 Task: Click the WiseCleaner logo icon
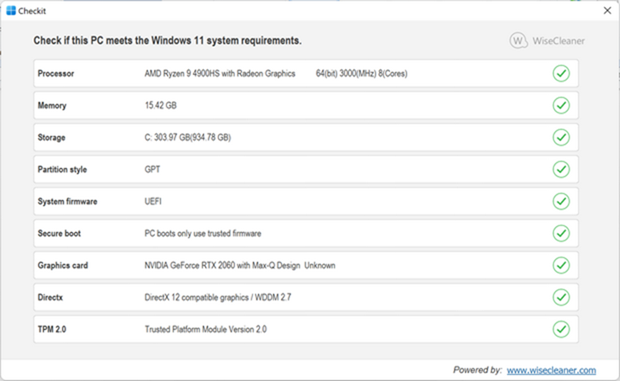coord(518,40)
